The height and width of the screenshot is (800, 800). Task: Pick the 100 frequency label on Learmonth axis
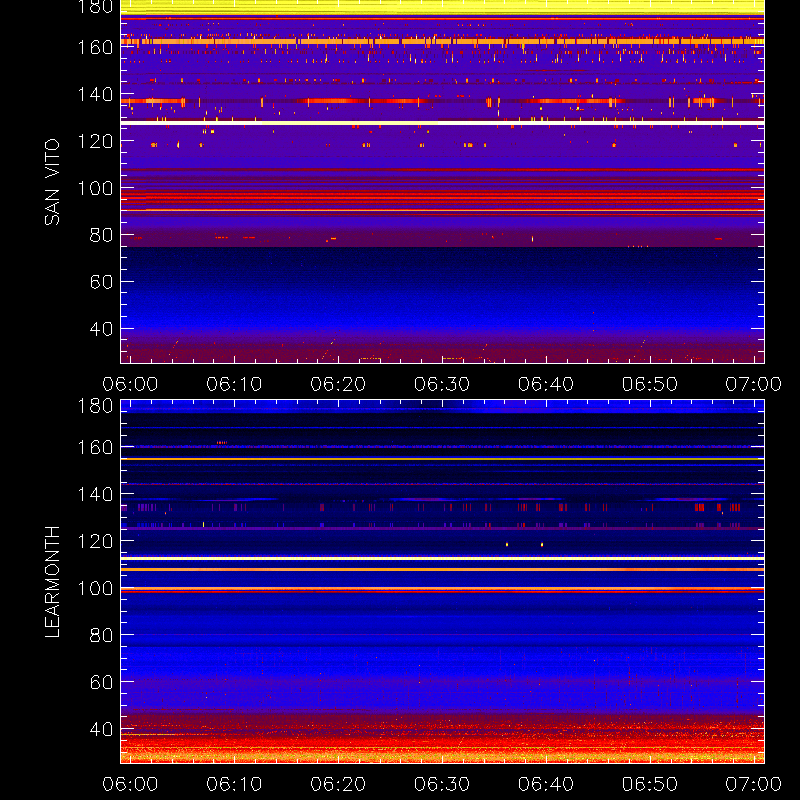pos(95,588)
